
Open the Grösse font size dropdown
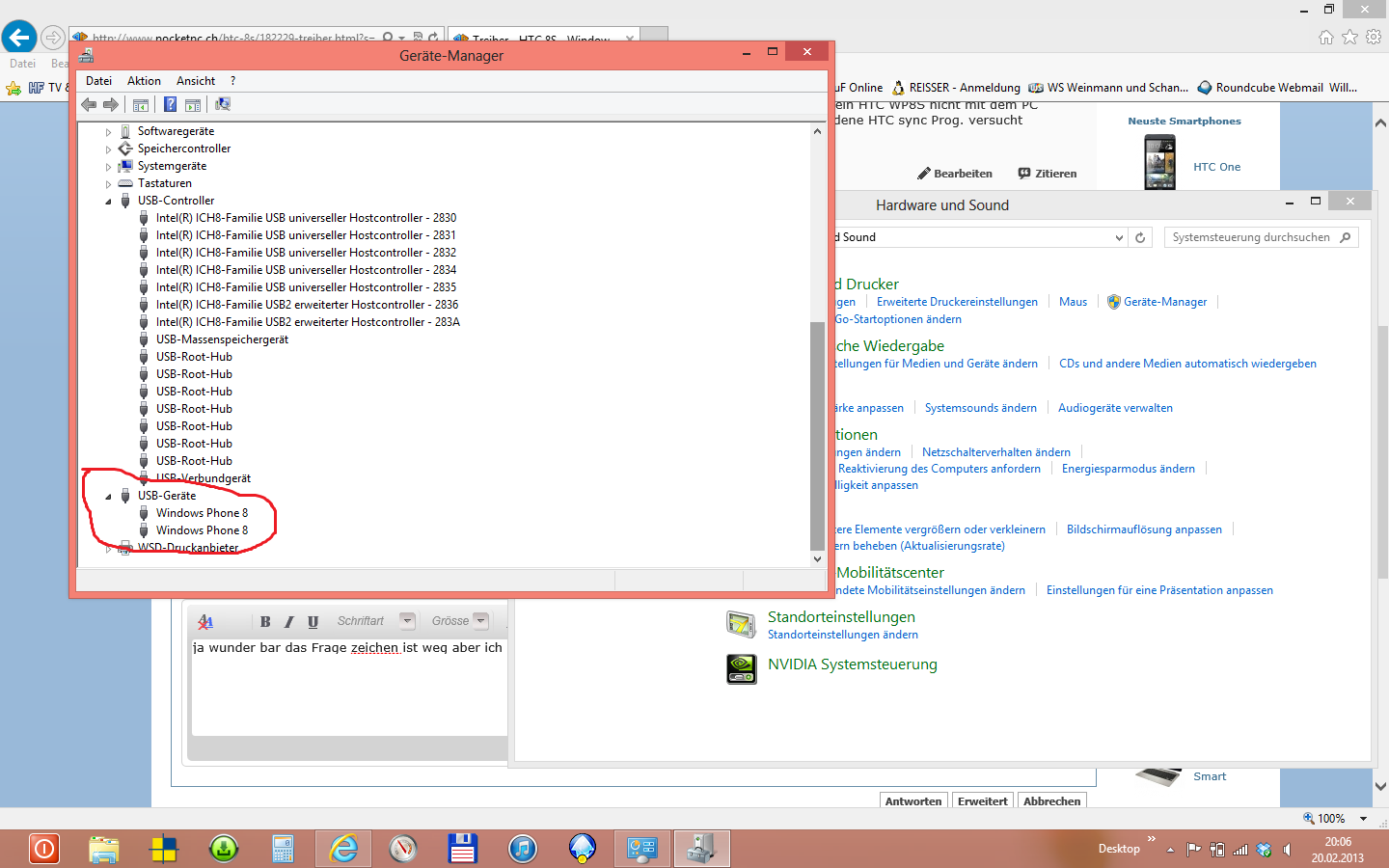pos(481,621)
